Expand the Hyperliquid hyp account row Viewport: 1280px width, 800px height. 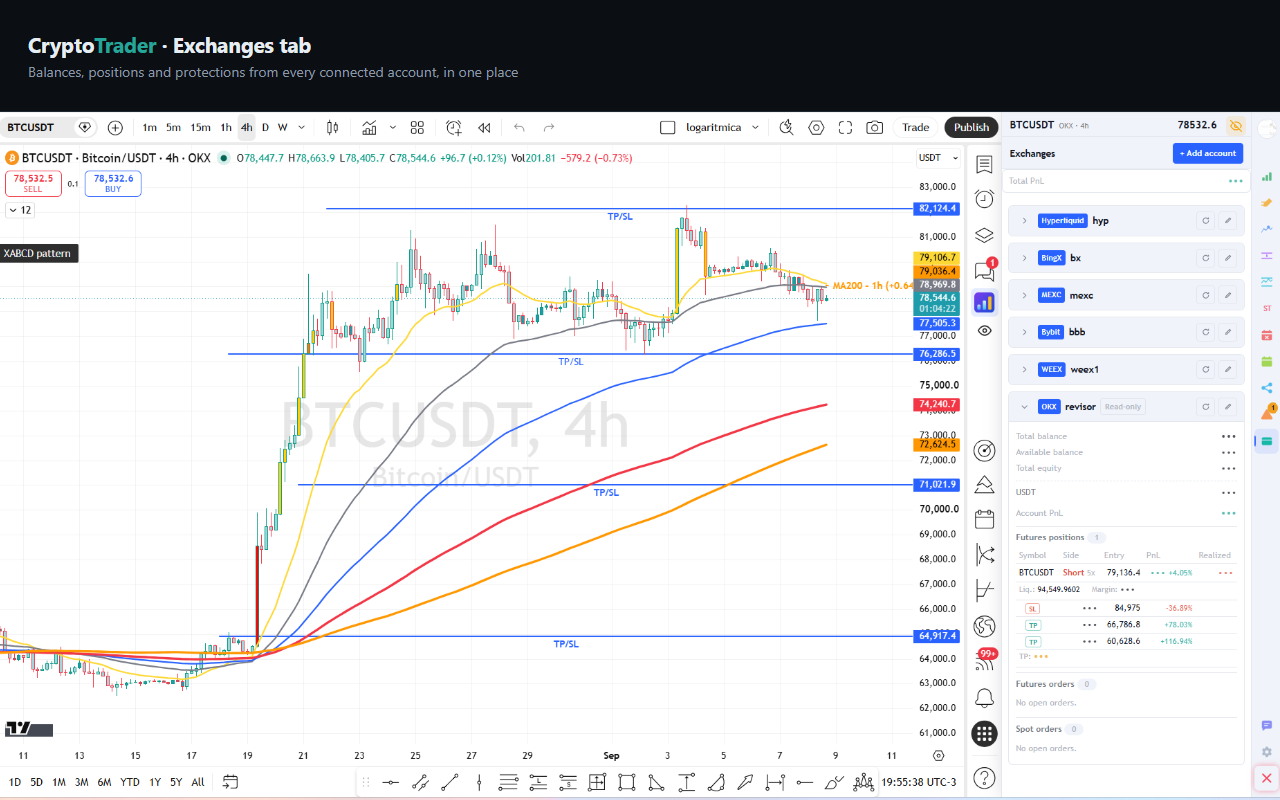click(1024, 221)
